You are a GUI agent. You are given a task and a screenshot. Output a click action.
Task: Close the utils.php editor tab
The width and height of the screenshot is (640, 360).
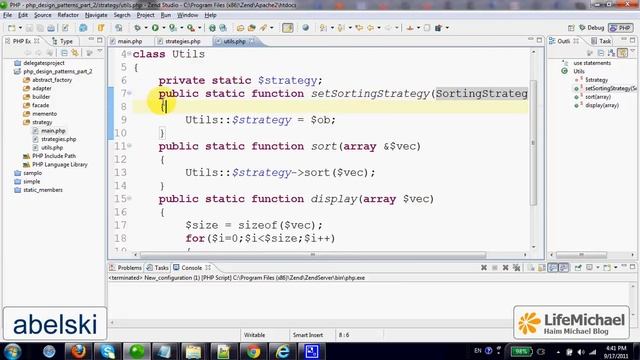click(252, 41)
